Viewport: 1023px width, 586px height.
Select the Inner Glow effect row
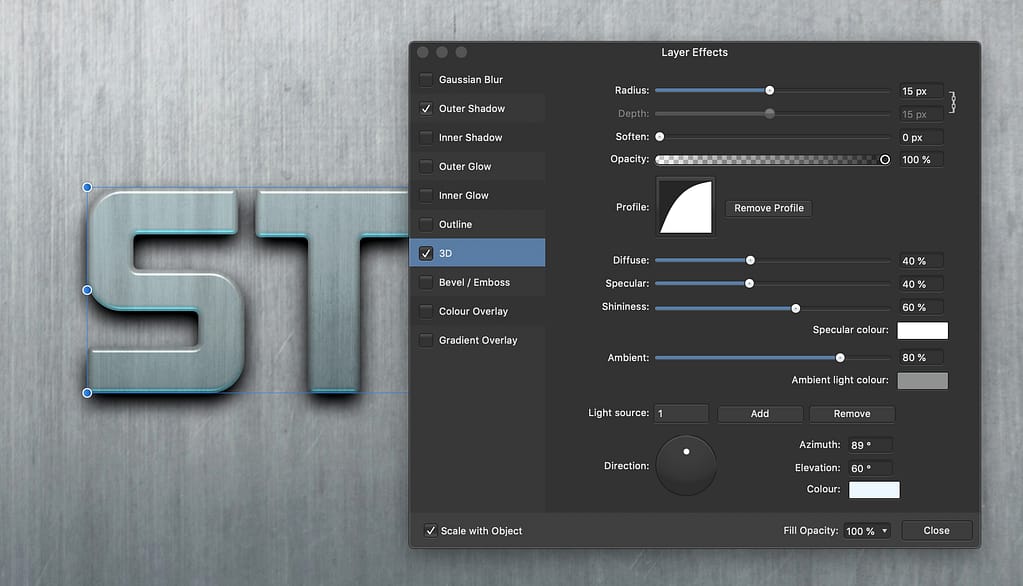[478, 195]
